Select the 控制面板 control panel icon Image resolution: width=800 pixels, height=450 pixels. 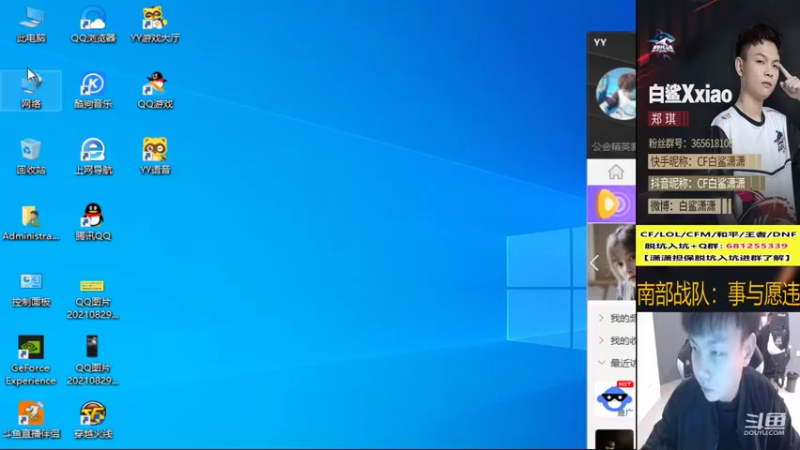(31, 289)
